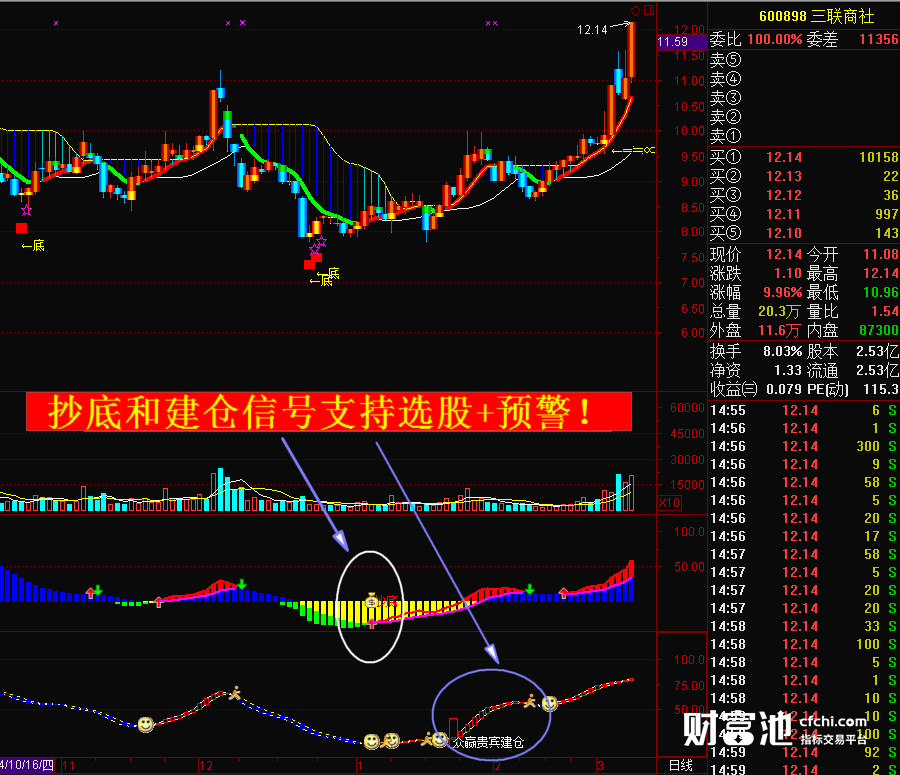Select the 买⑤ row priced 12.10

[804, 232]
